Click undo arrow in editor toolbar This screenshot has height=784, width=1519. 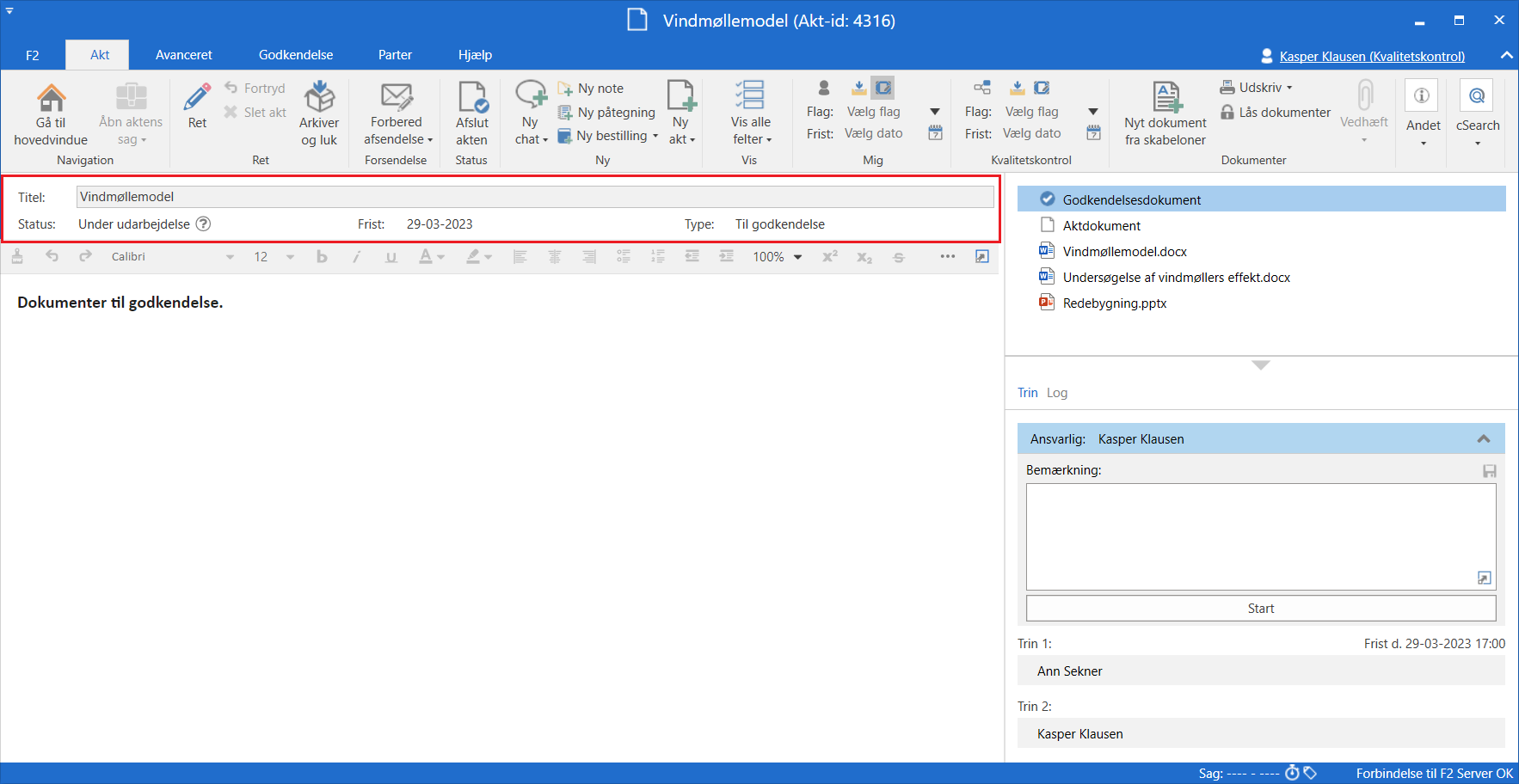(52, 256)
